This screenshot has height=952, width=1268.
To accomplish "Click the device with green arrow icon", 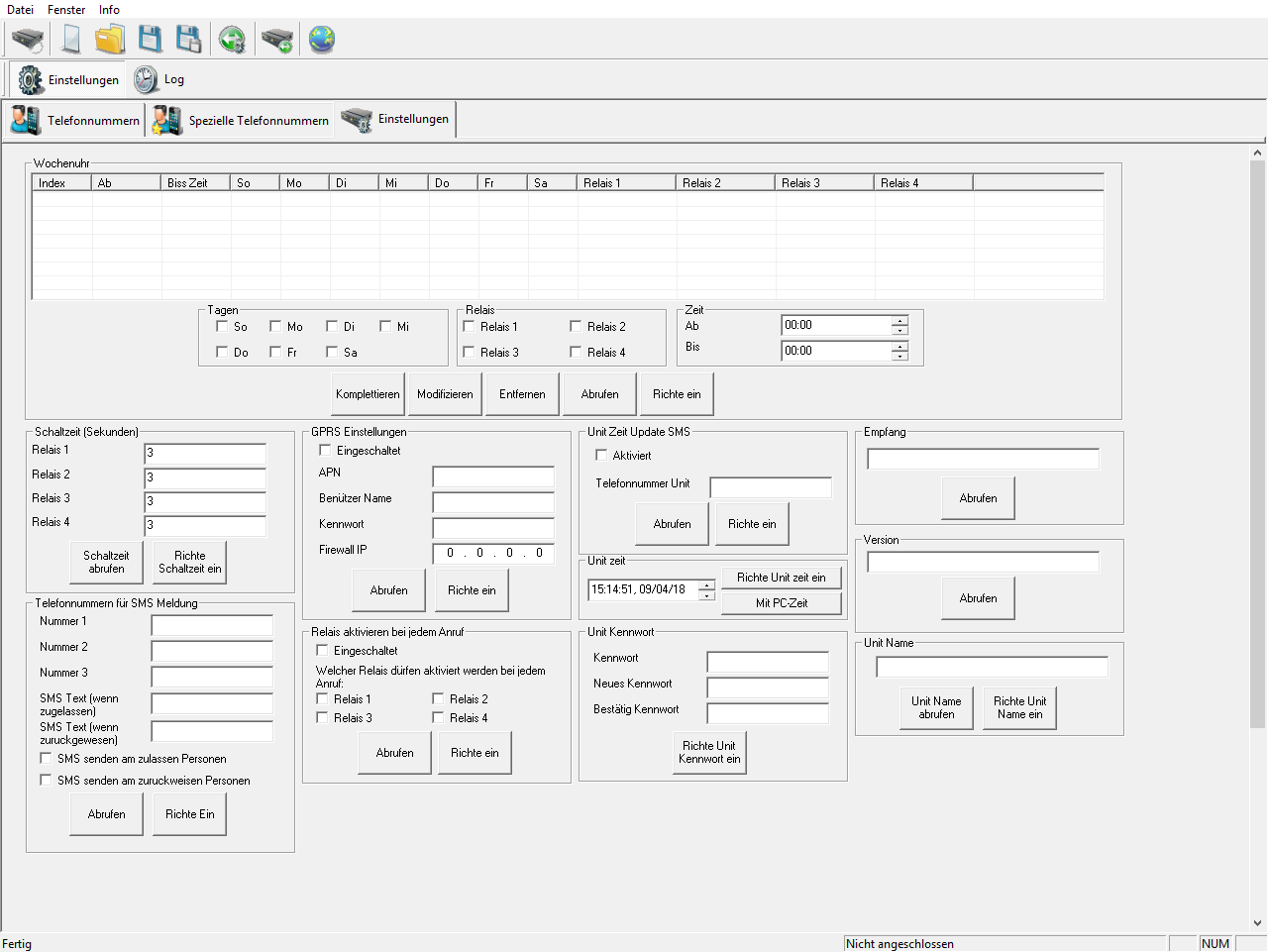I will point(277,40).
